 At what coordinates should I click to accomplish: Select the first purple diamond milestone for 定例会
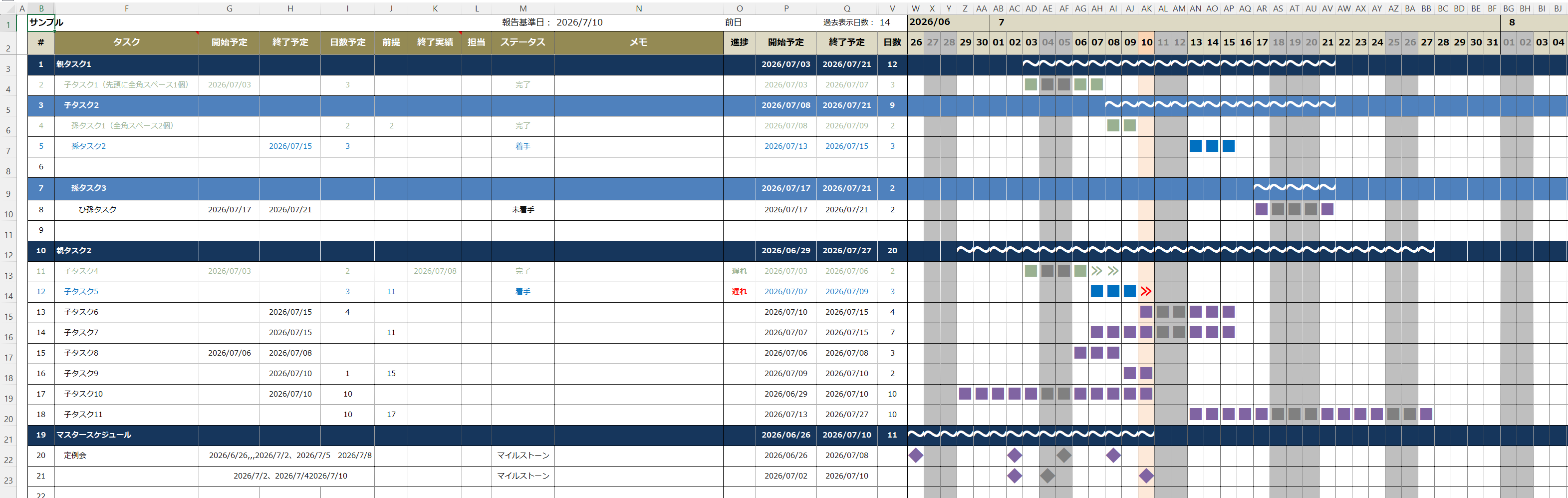[915, 456]
